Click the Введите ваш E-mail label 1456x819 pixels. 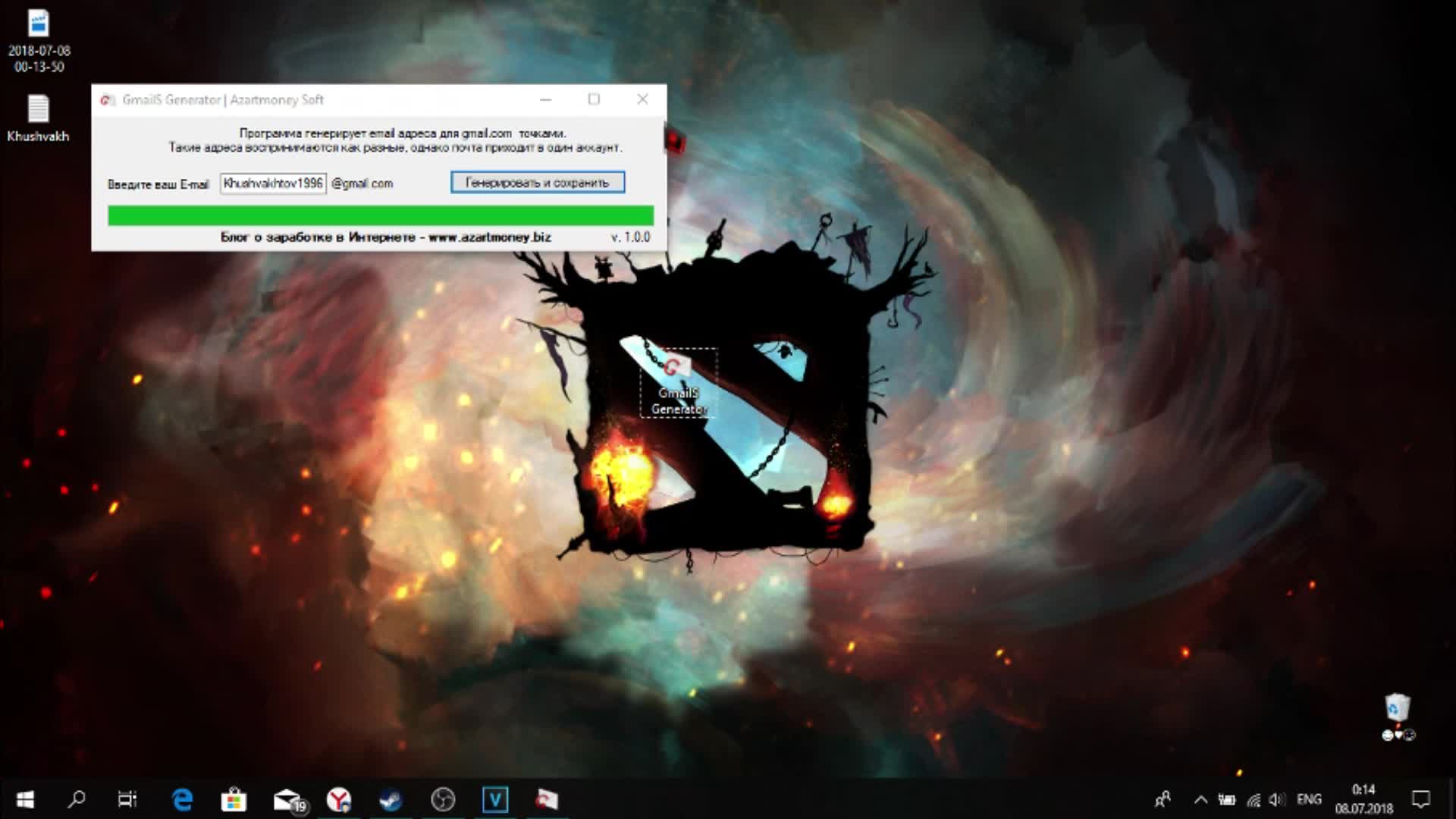pos(158,184)
